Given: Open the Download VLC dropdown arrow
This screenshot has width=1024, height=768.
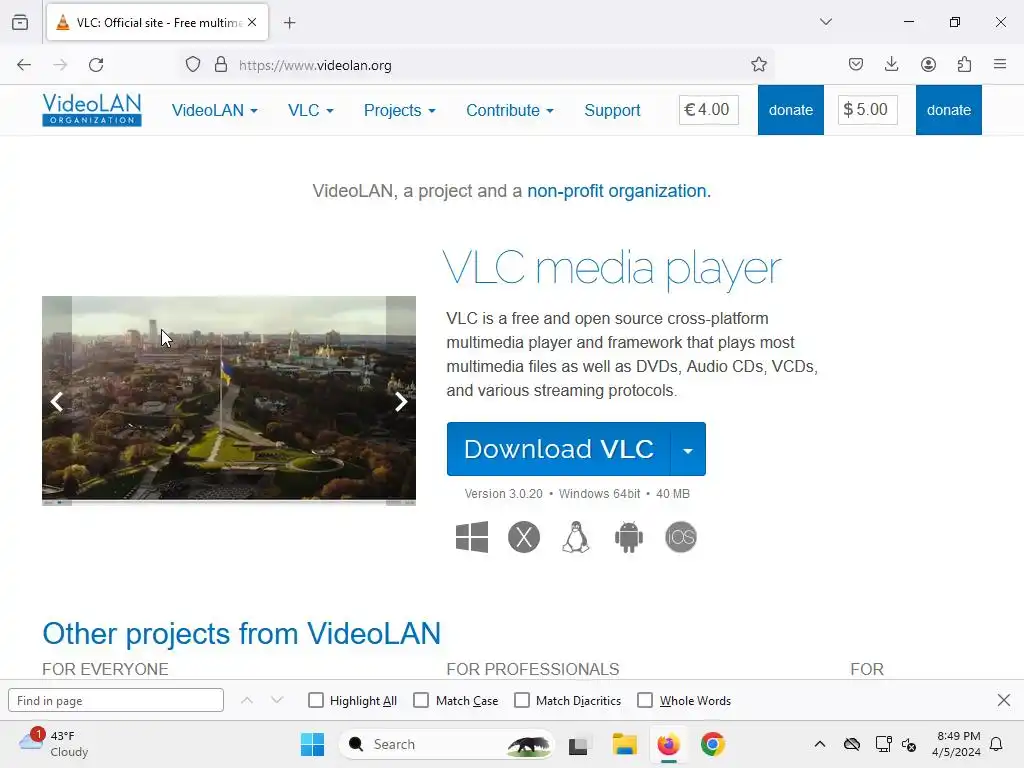Looking at the screenshot, I should [x=688, y=449].
